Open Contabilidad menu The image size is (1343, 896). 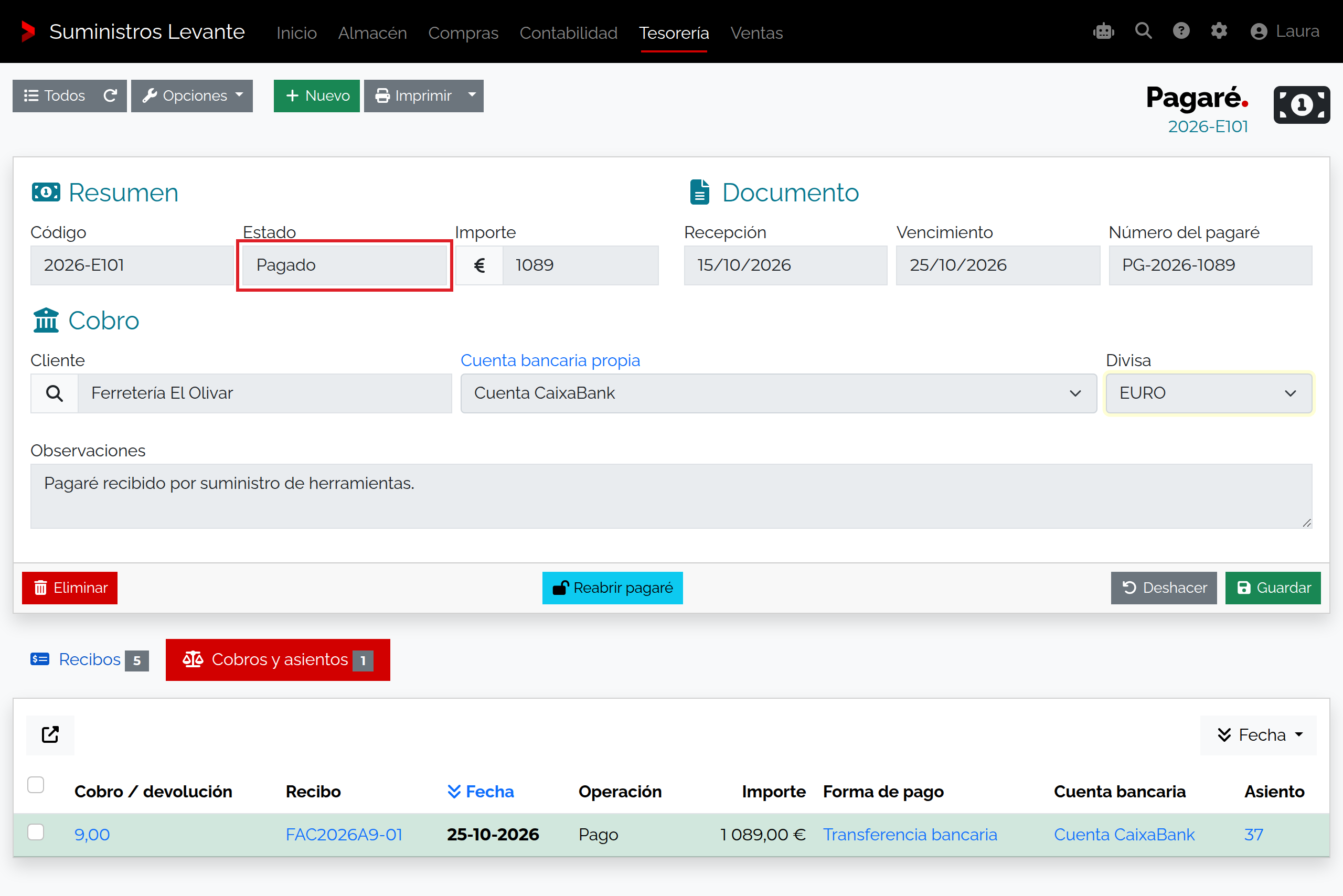[569, 33]
